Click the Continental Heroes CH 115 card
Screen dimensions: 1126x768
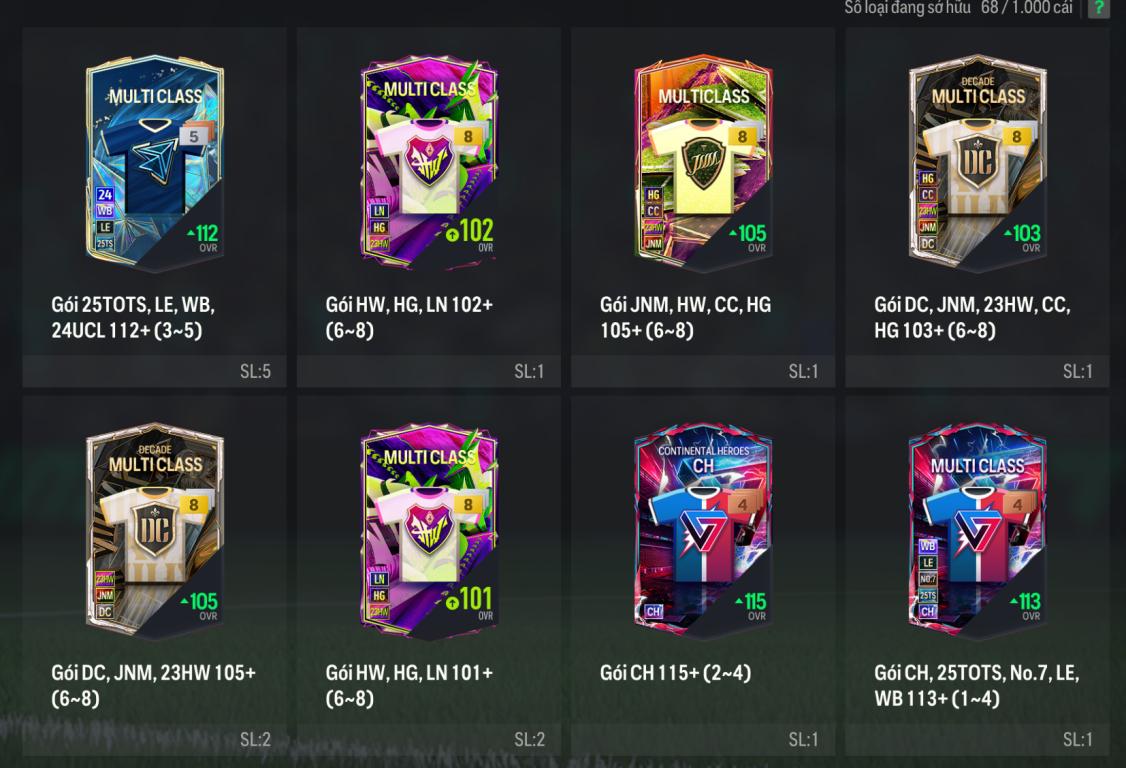pos(703,531)
